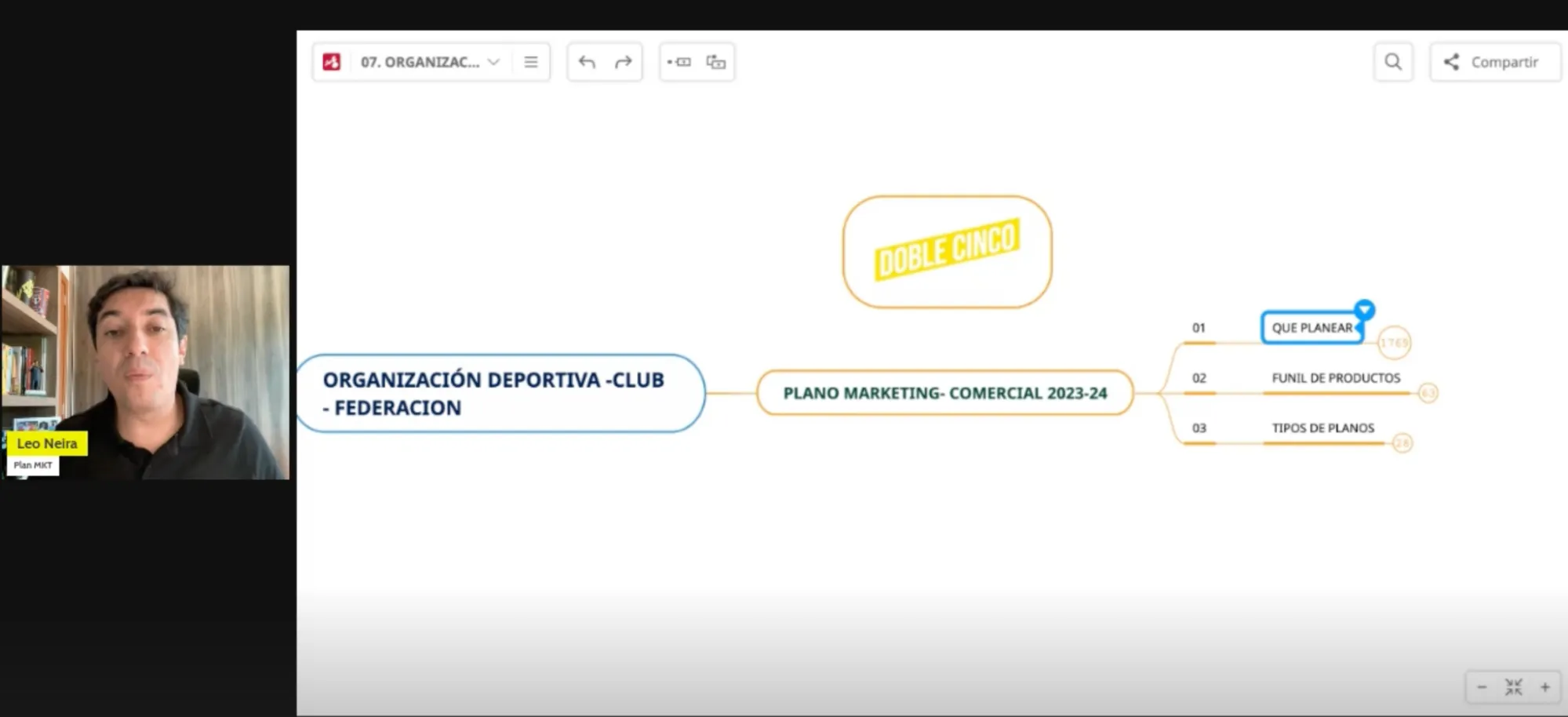Zoom out with the minus control
This screenshot has height=717, width=1568.
pyautogui.click(x=1480, y=686)
